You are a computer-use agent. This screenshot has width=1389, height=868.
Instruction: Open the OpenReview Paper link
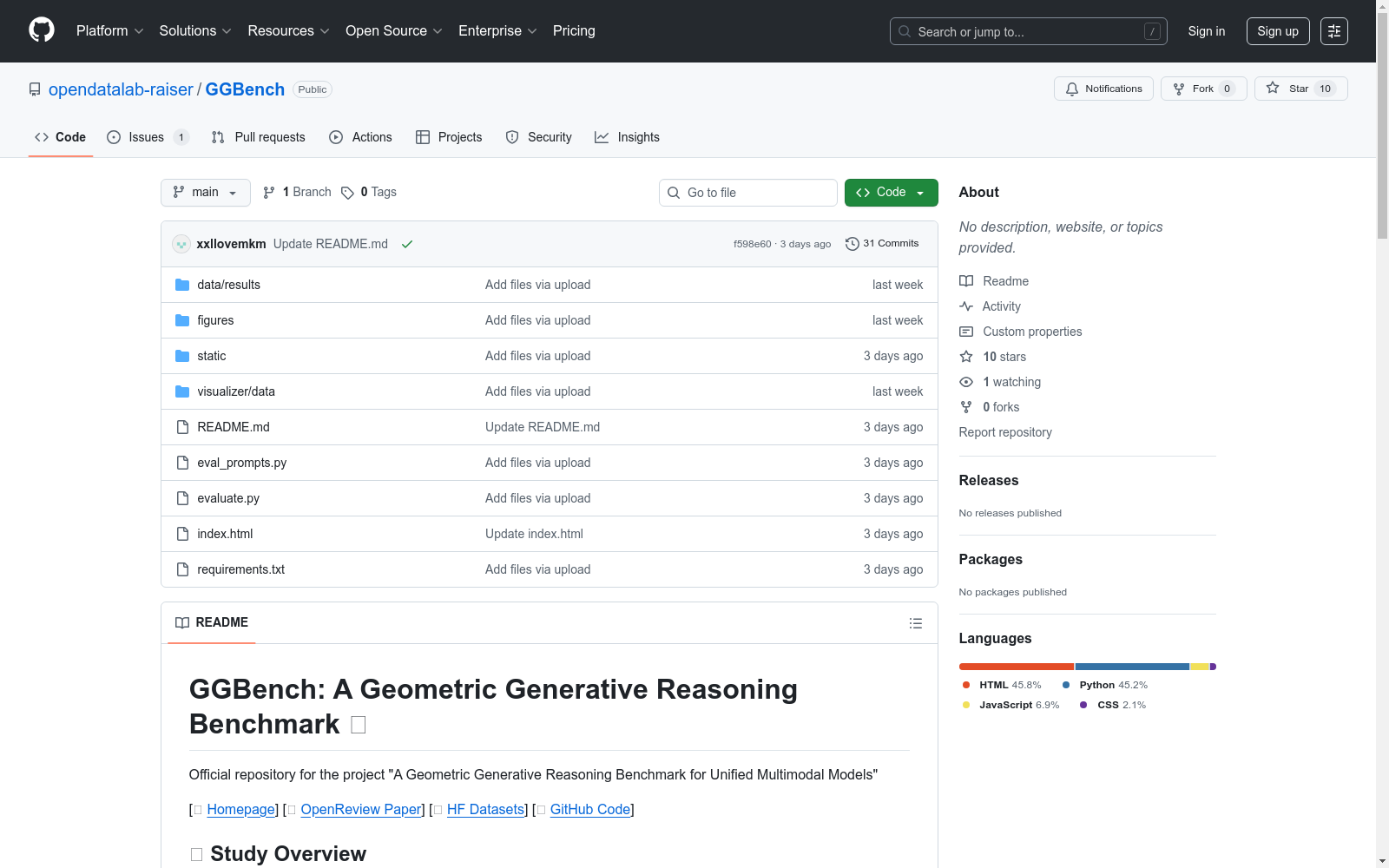361,809
